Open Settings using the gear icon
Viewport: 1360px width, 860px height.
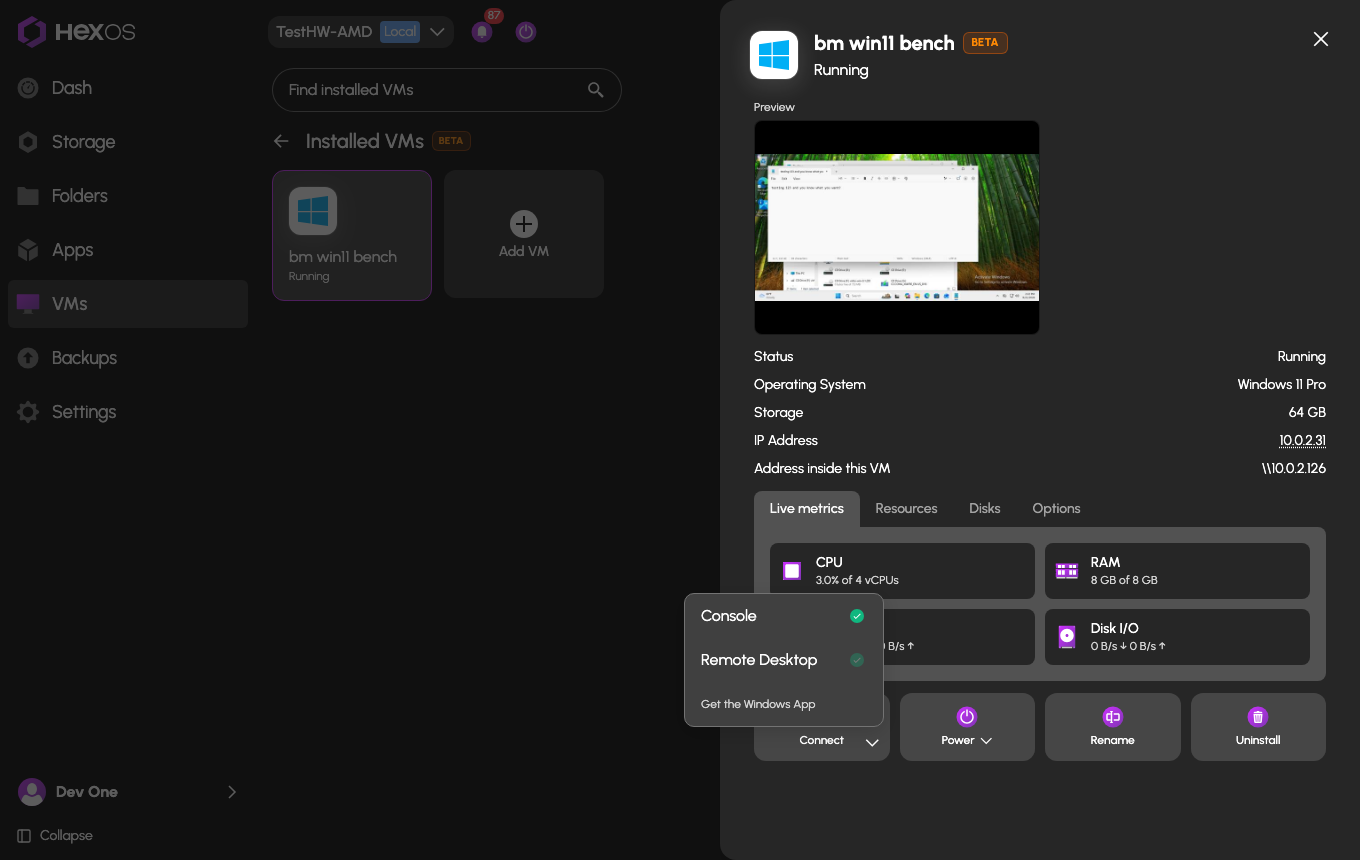tap(28, 412)
